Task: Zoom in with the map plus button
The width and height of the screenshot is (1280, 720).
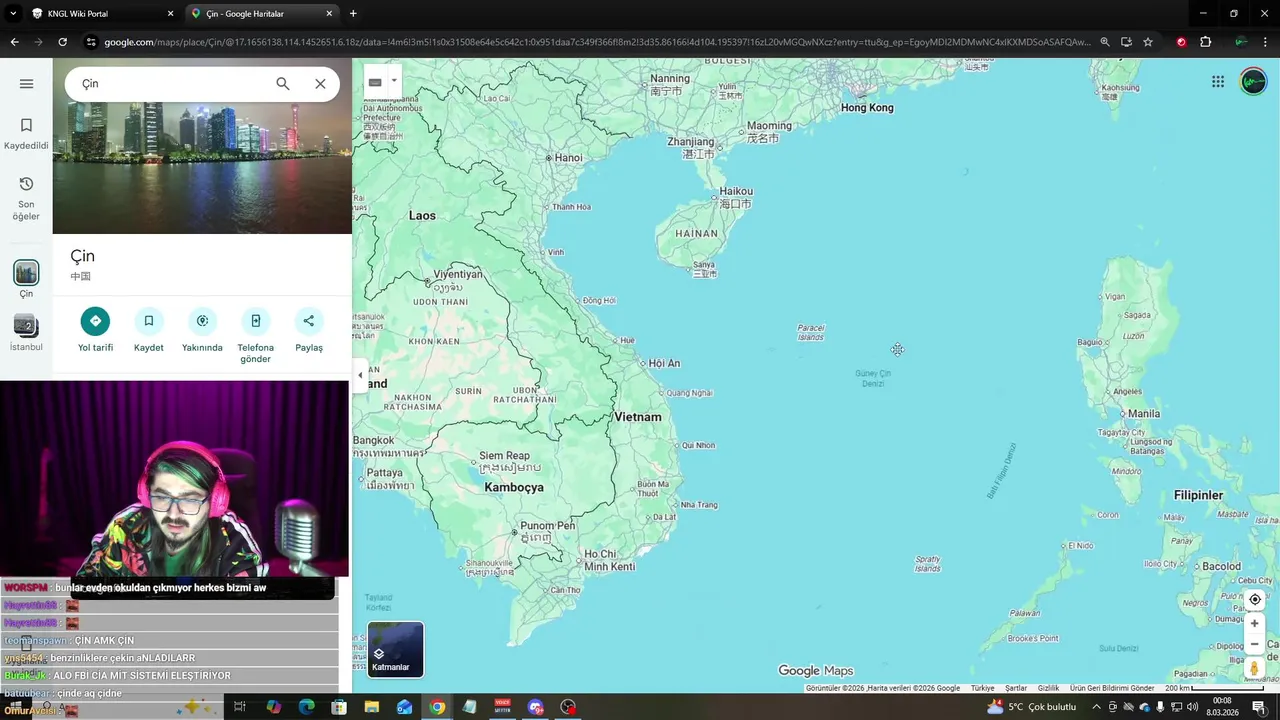Action: point(1255,623)
